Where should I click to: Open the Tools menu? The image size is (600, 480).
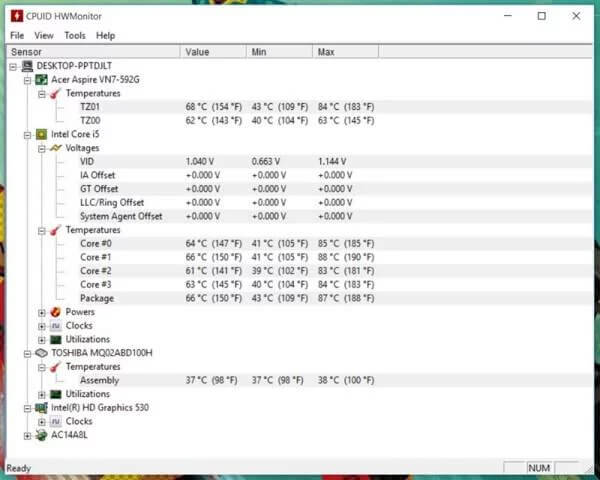75,36
